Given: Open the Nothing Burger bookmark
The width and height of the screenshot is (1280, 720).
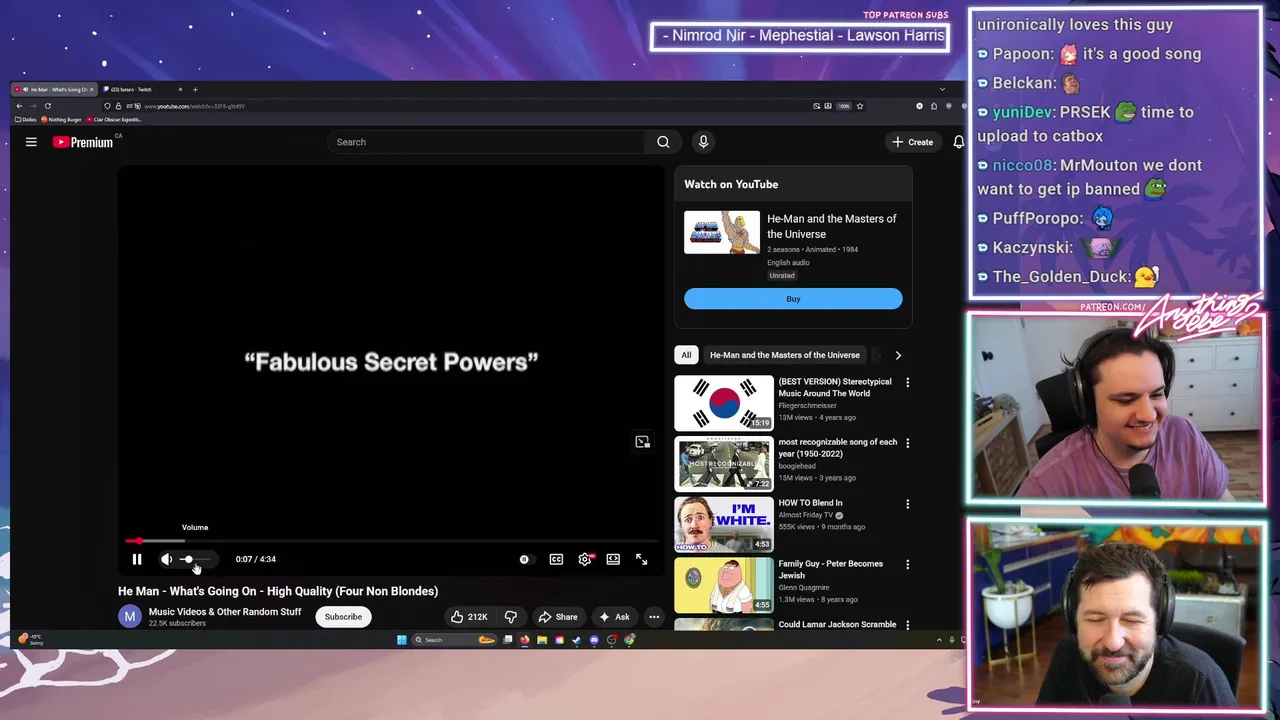Looking at the screenshot, I should [62, 119].
